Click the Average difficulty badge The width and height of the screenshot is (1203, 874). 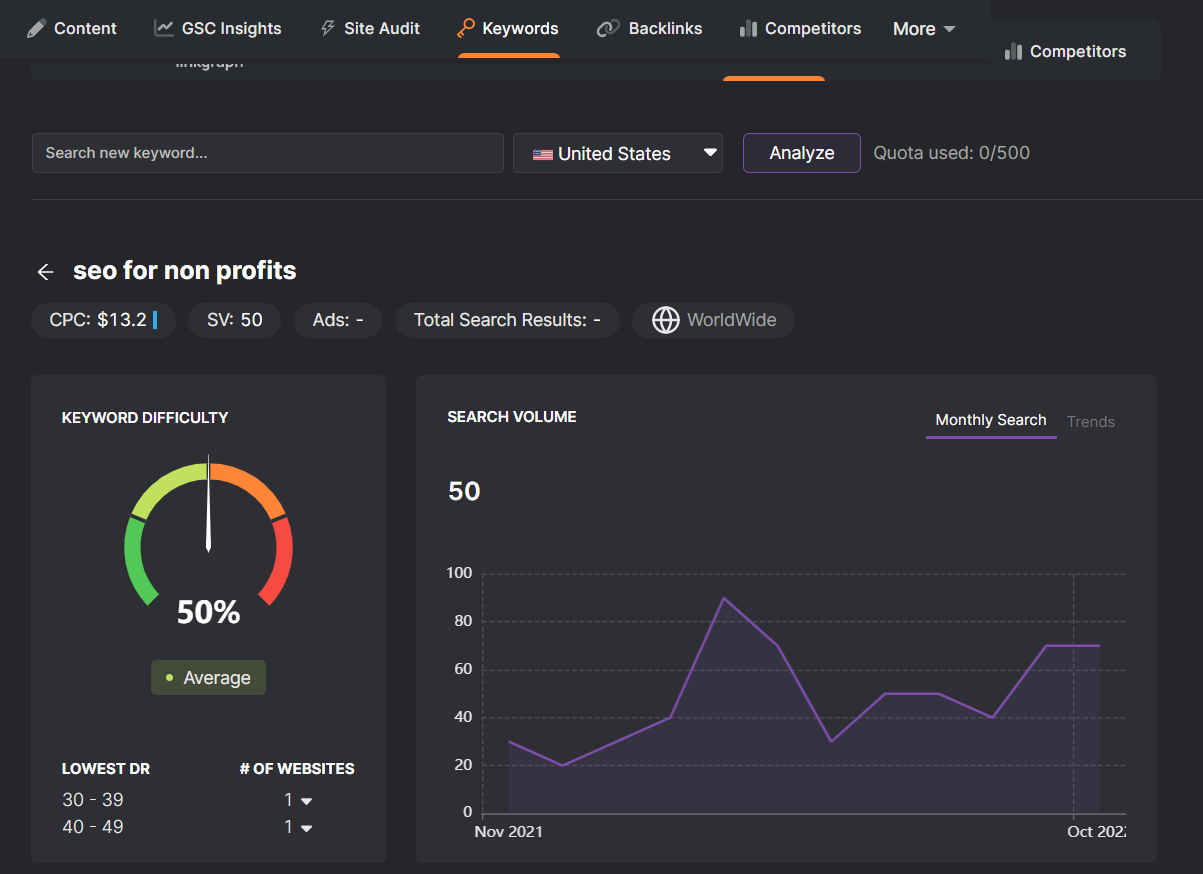[x=208, y=677]
